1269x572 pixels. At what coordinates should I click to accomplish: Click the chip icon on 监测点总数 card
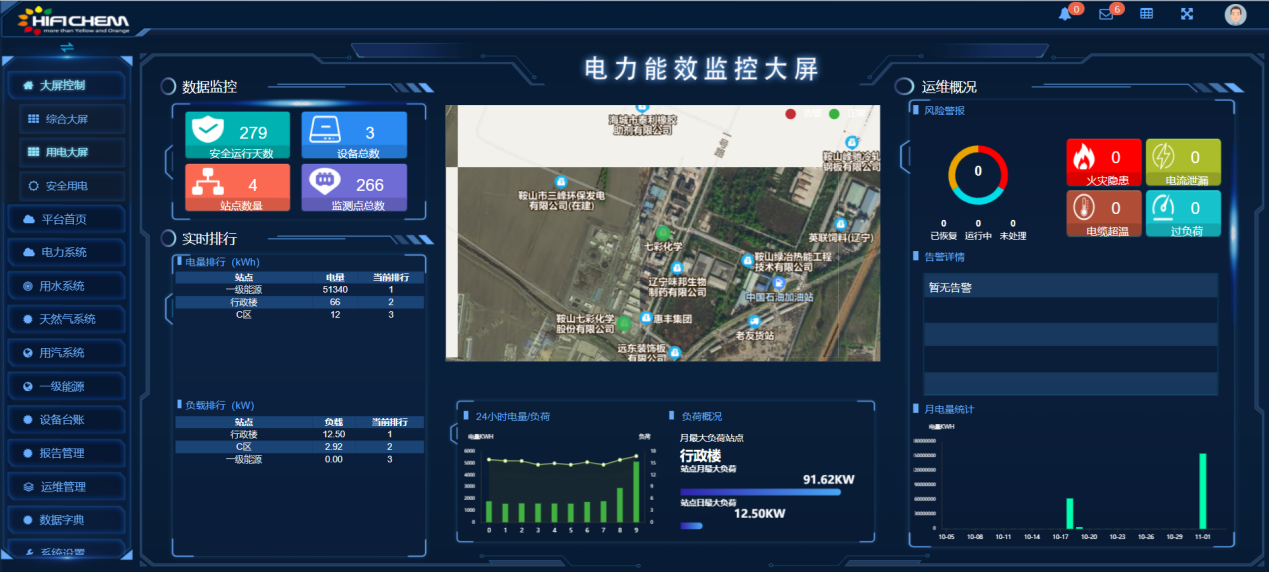(x=324, y=182)
